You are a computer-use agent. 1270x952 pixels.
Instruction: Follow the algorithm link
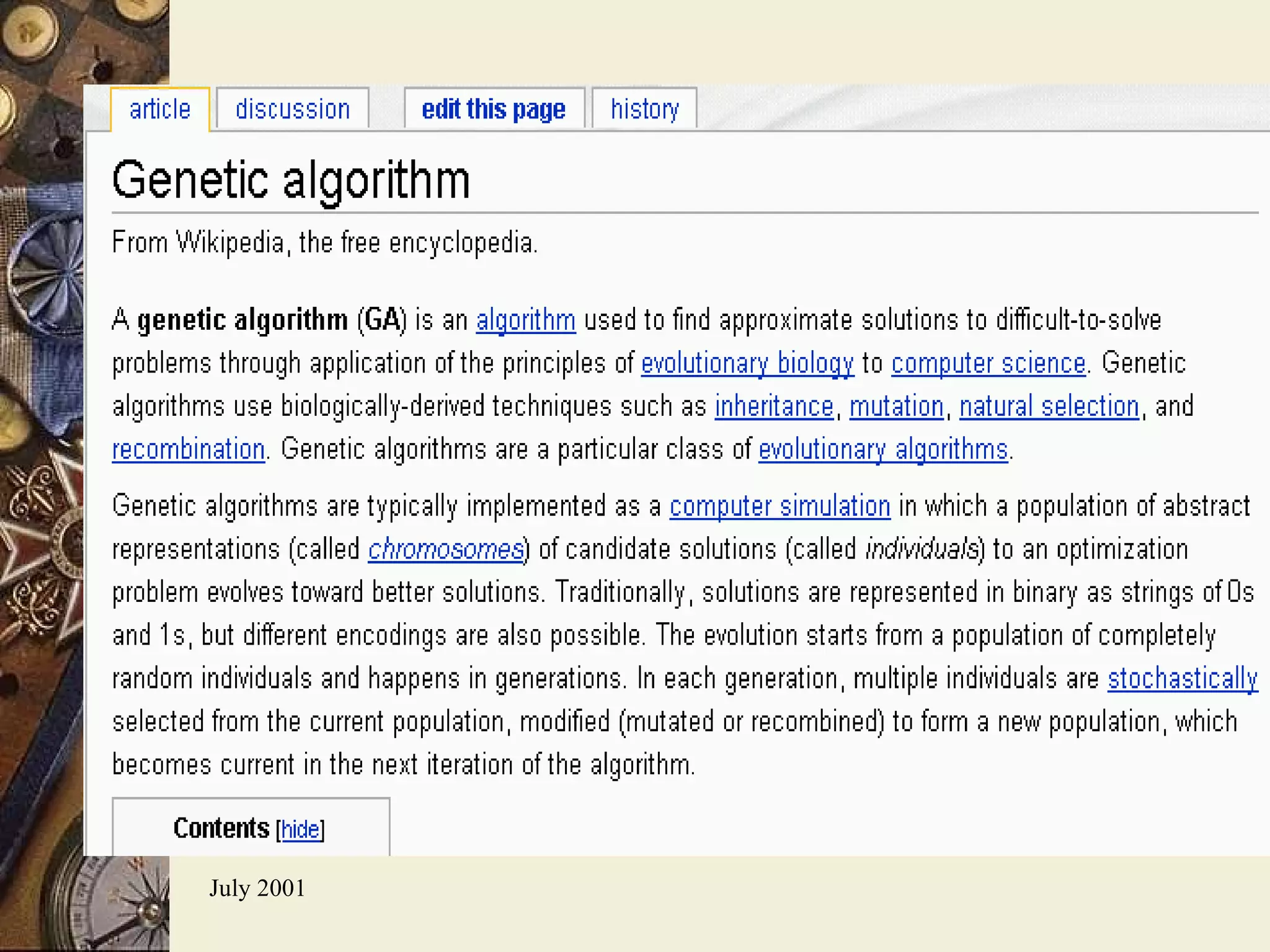pos(526,320)
